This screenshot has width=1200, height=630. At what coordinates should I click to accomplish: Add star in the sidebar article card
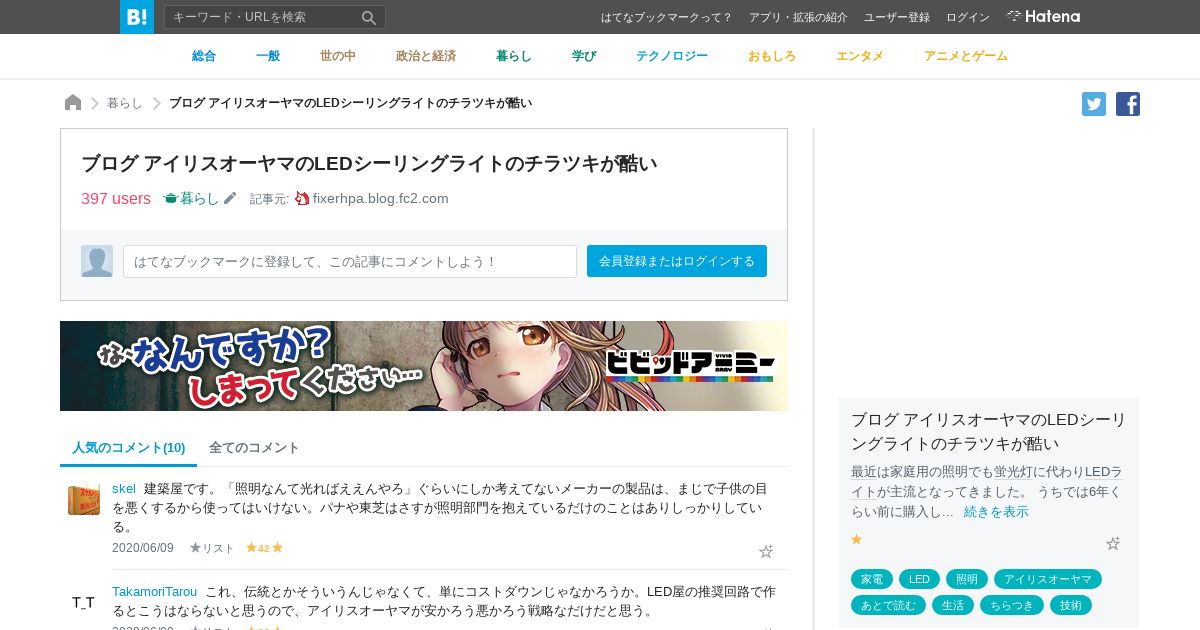(x=1113, y=543)
